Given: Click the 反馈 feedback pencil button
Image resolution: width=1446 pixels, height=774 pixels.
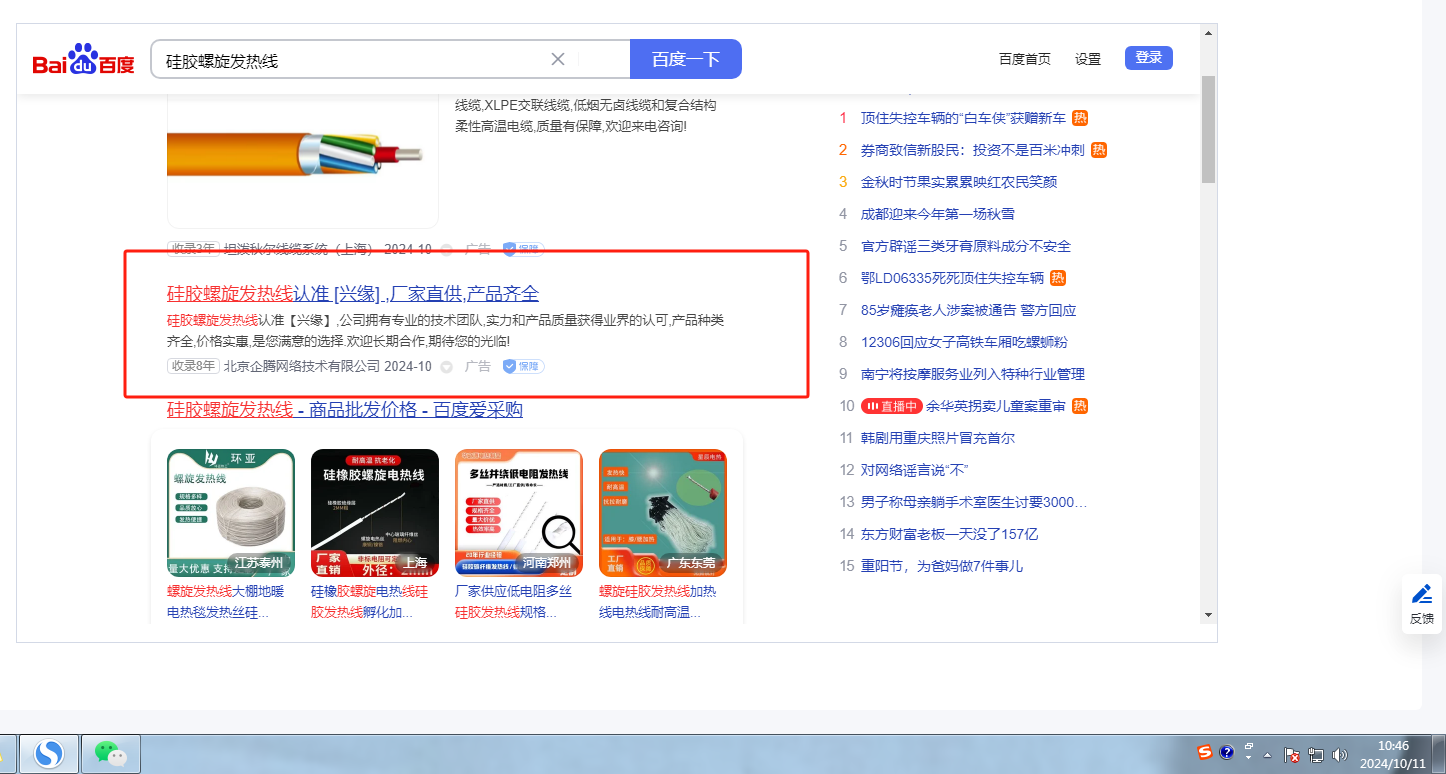Looking at the screenshot, I should pos(1422,604).
